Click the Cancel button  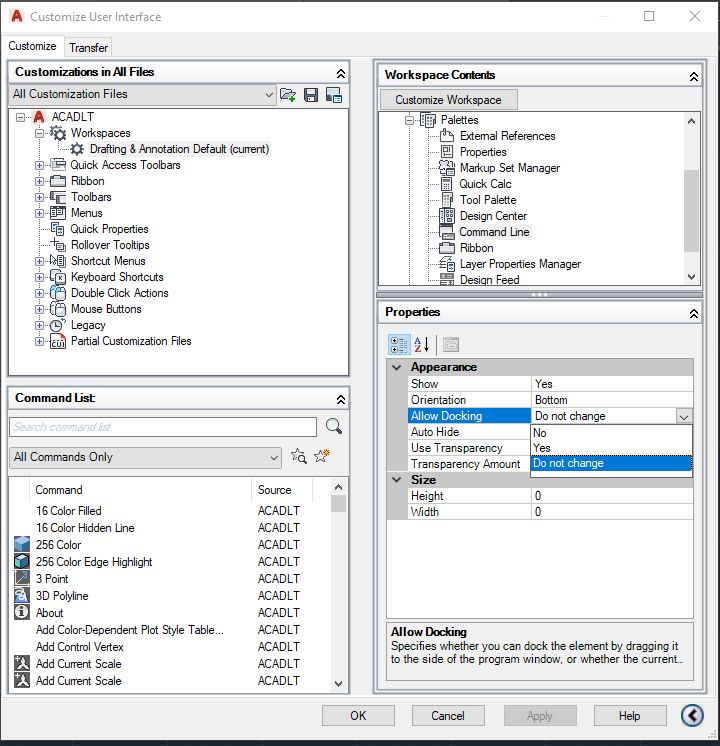click(448, 716)
